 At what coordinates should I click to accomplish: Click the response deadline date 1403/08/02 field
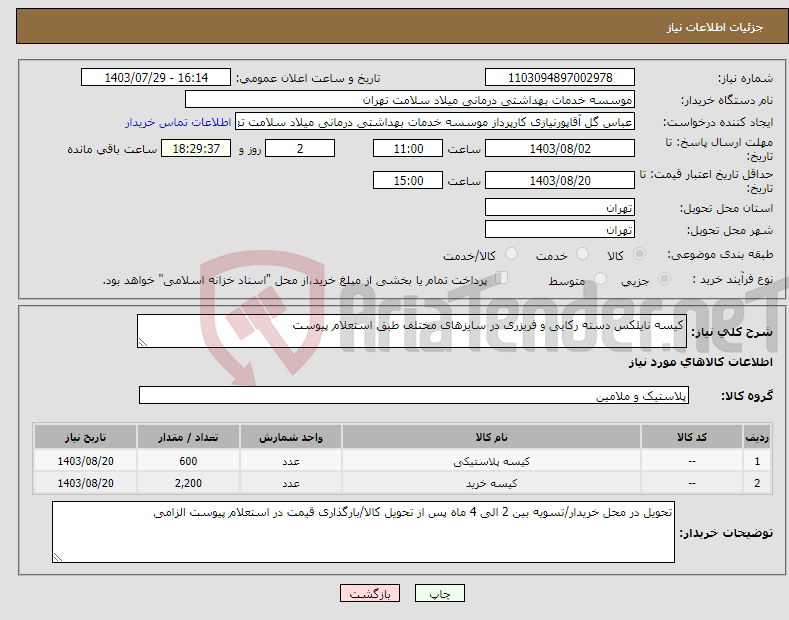(x=560, y=148)
